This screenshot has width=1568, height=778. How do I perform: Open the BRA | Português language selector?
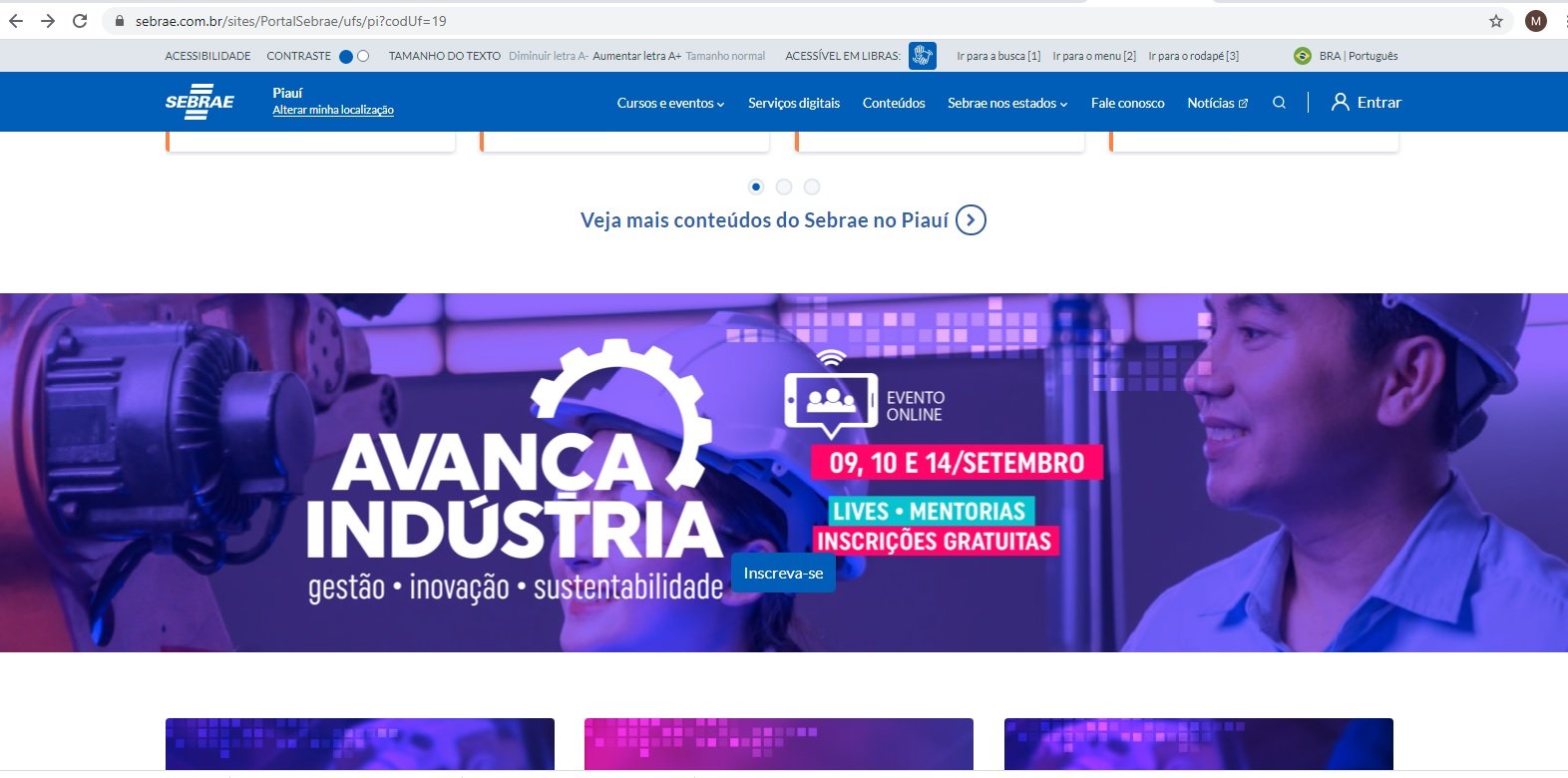coord(1359,56)
